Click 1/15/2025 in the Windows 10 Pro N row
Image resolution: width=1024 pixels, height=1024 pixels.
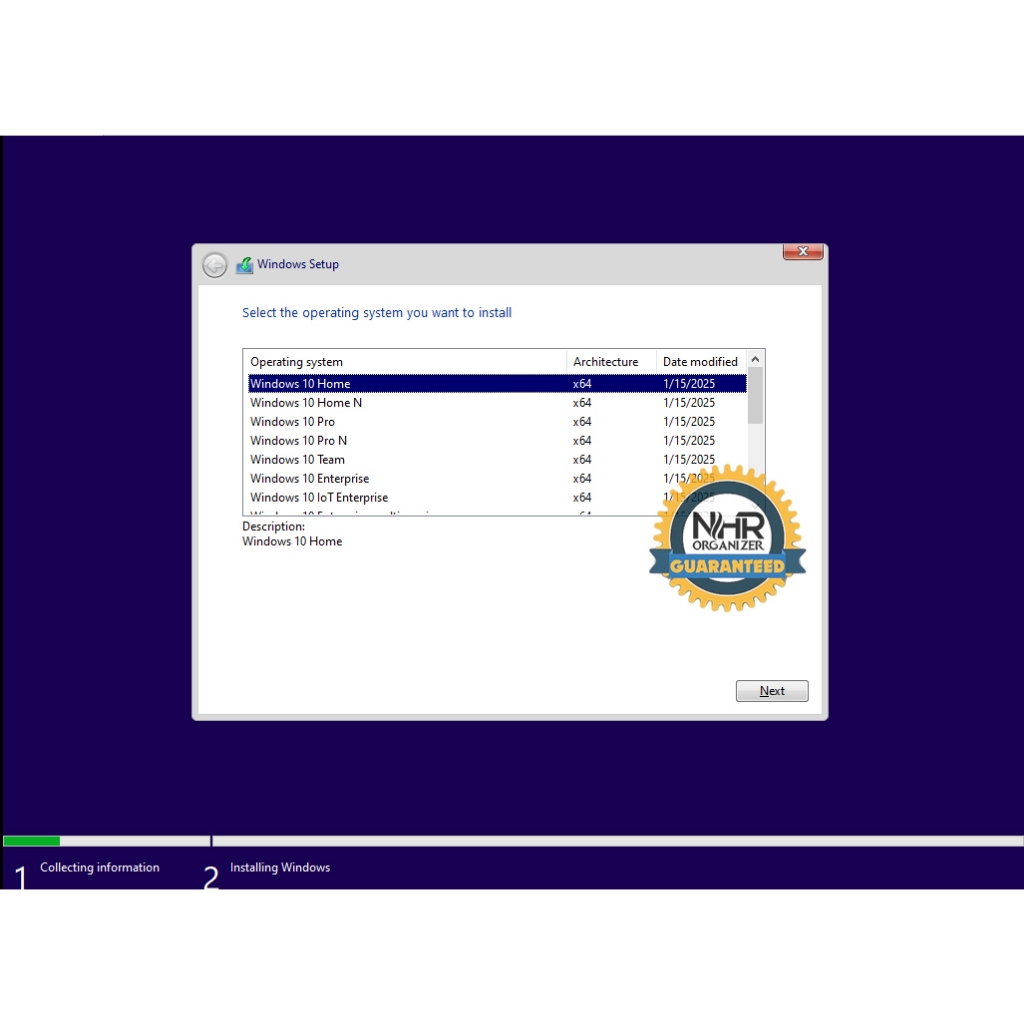point(689,440)
